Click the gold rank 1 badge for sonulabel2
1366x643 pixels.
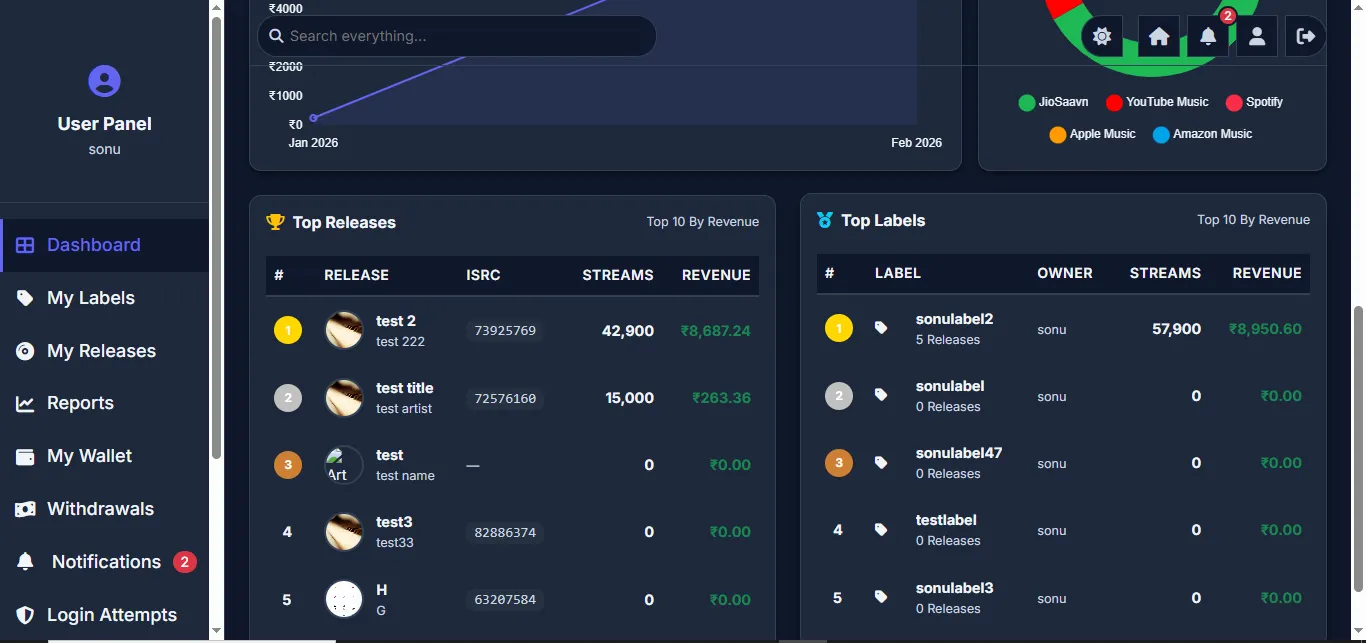839,328
